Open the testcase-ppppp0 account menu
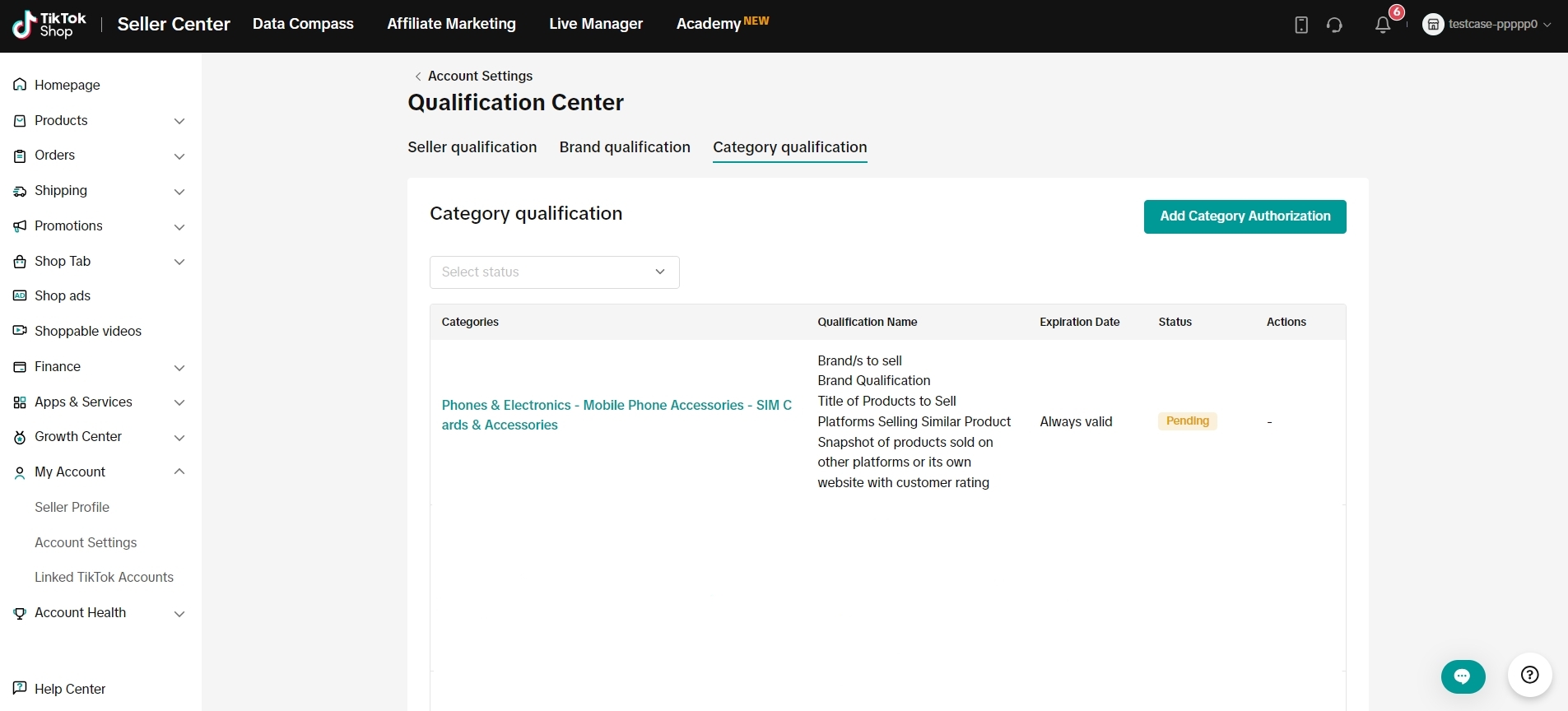1568x711 pixels. (1487, 25)
